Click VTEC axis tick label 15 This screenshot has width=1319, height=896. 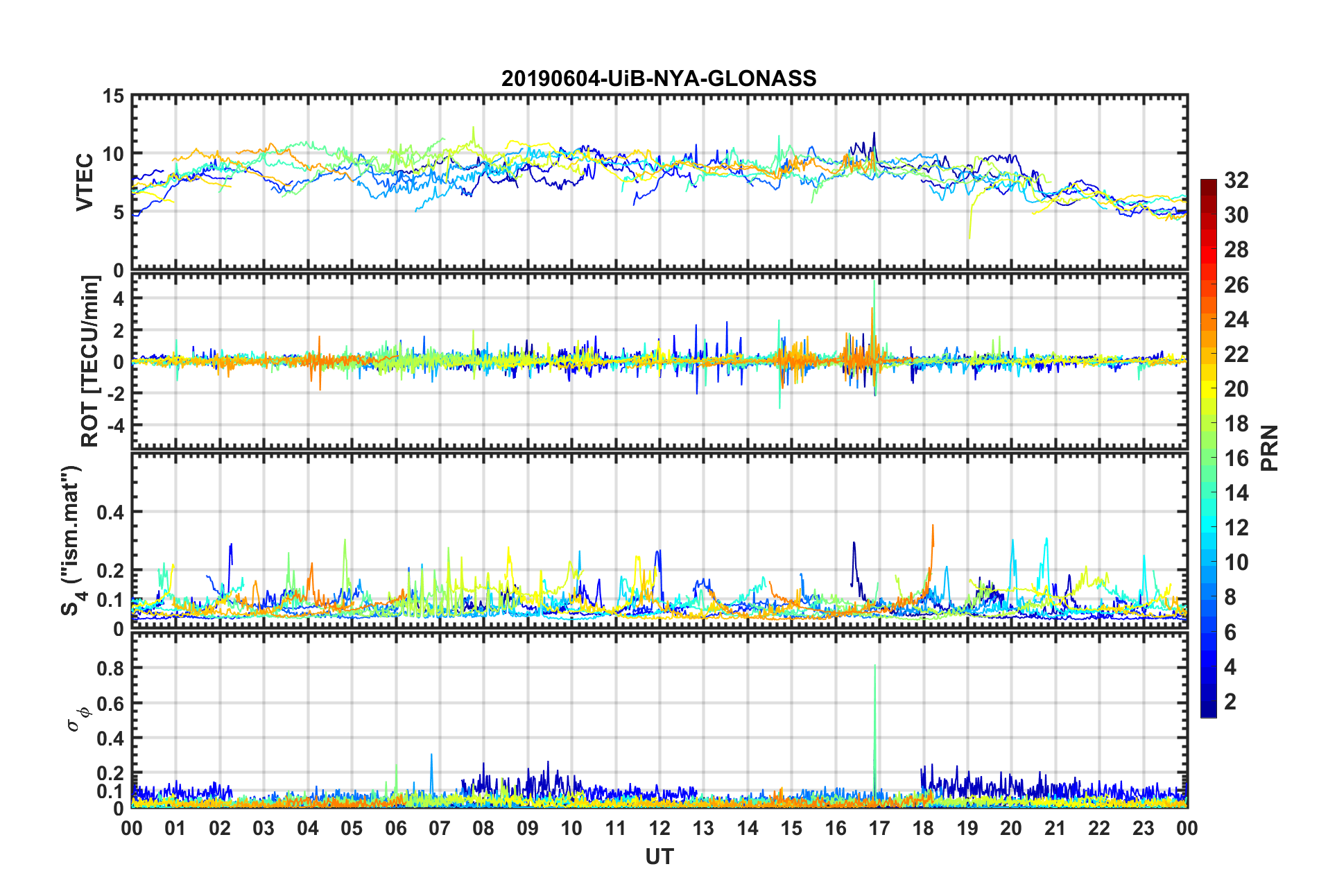tap(112, 96)
